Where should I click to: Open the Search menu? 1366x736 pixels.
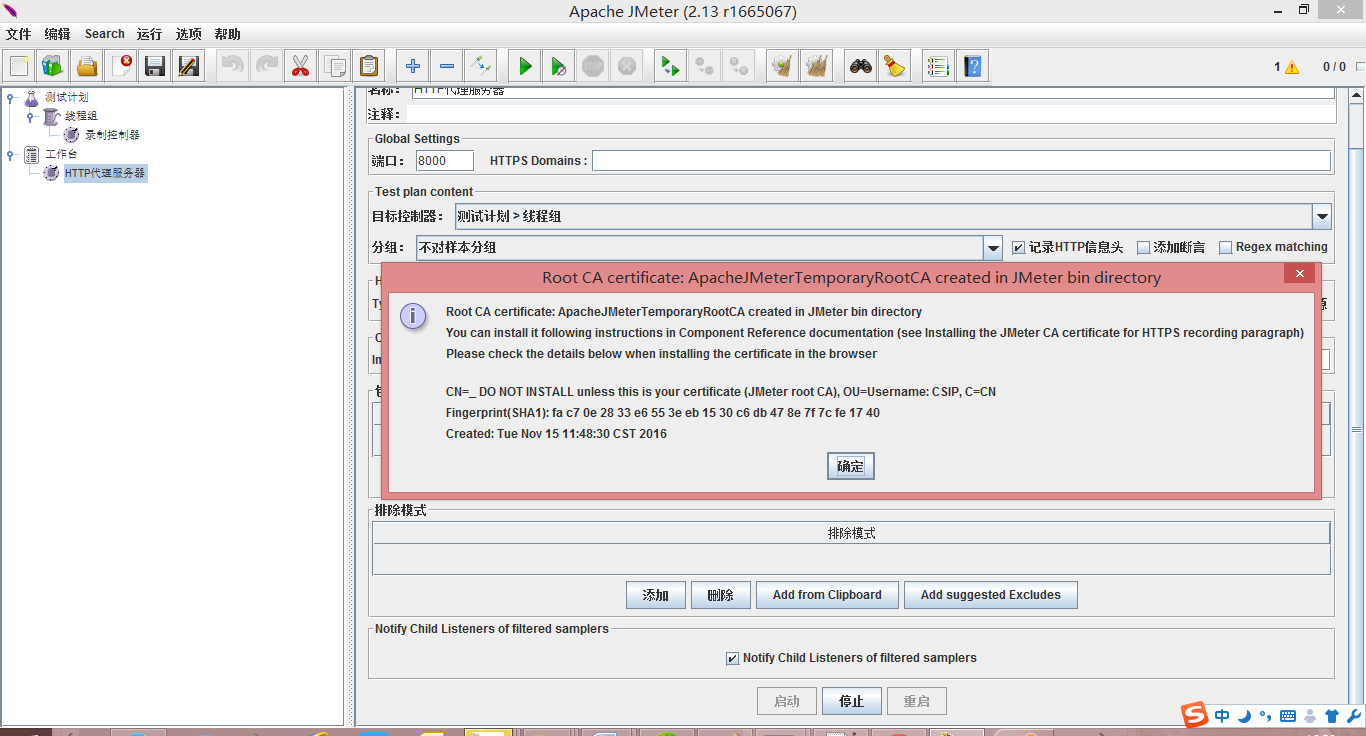[x=105, y=34]
